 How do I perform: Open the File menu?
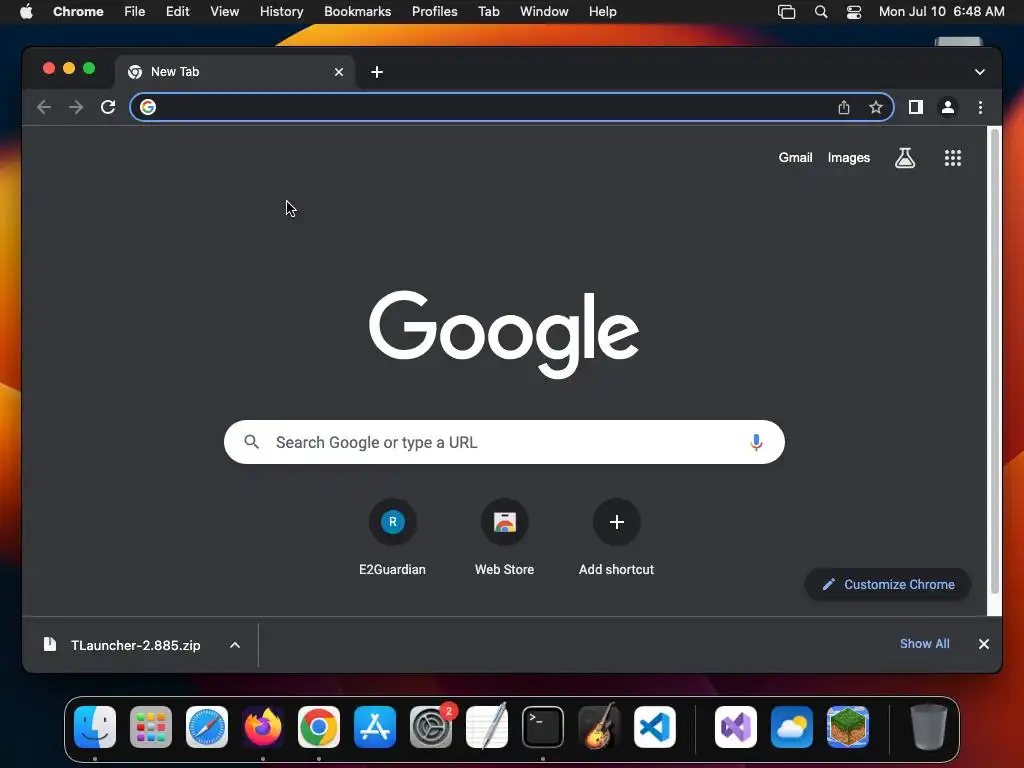point(135,11)
